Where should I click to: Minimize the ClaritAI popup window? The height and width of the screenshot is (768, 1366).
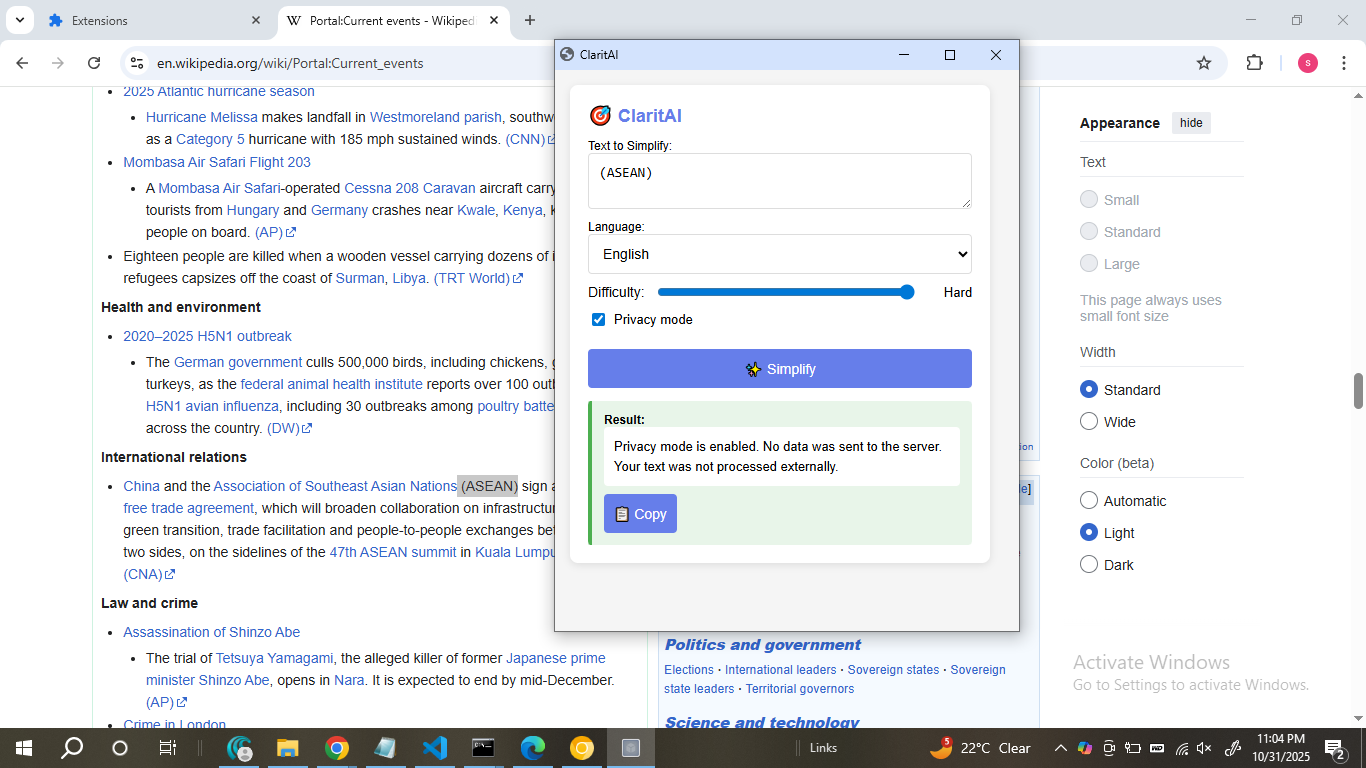coord(904,55)
